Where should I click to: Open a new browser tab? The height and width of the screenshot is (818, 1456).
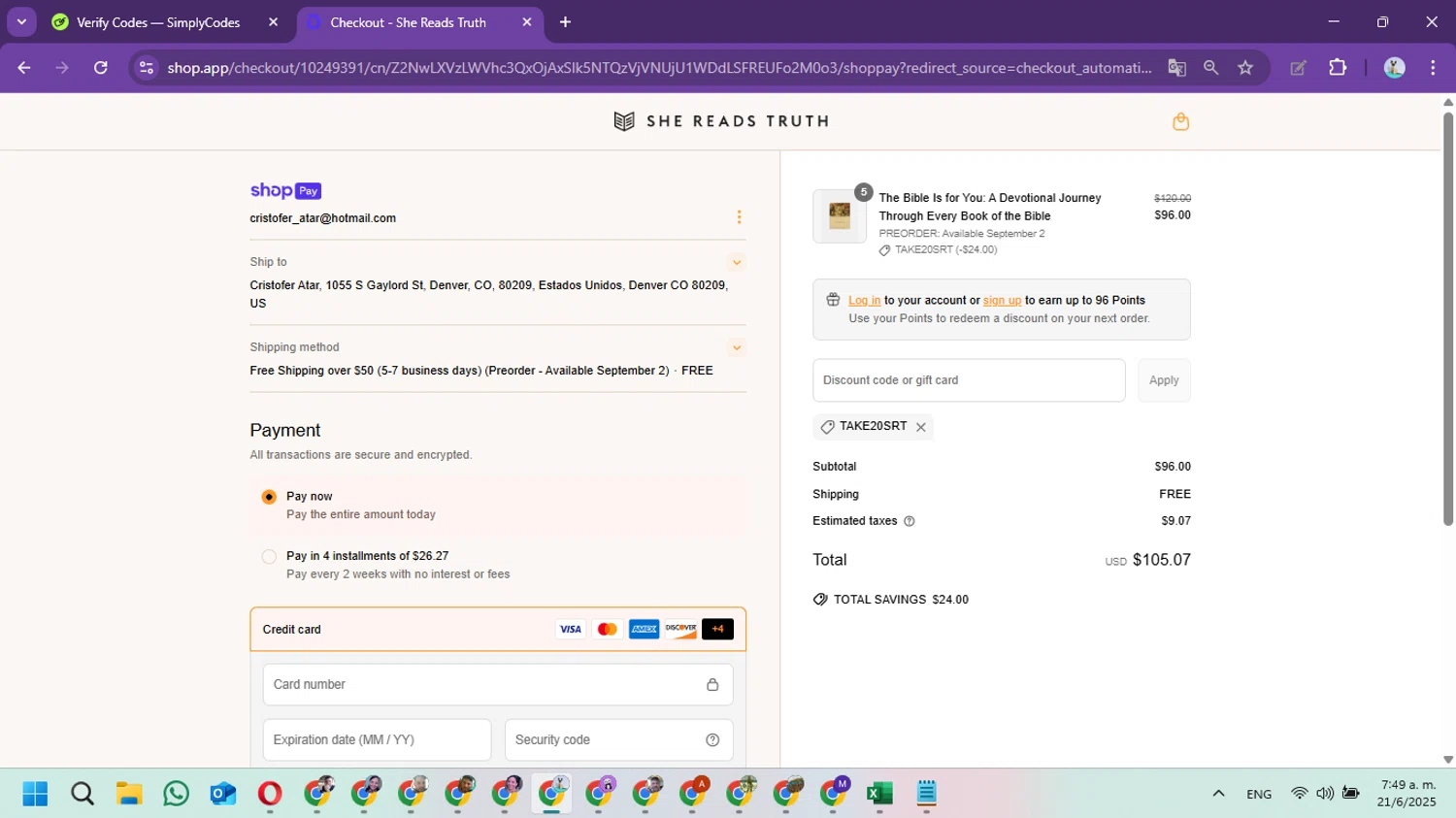[566, 22]
